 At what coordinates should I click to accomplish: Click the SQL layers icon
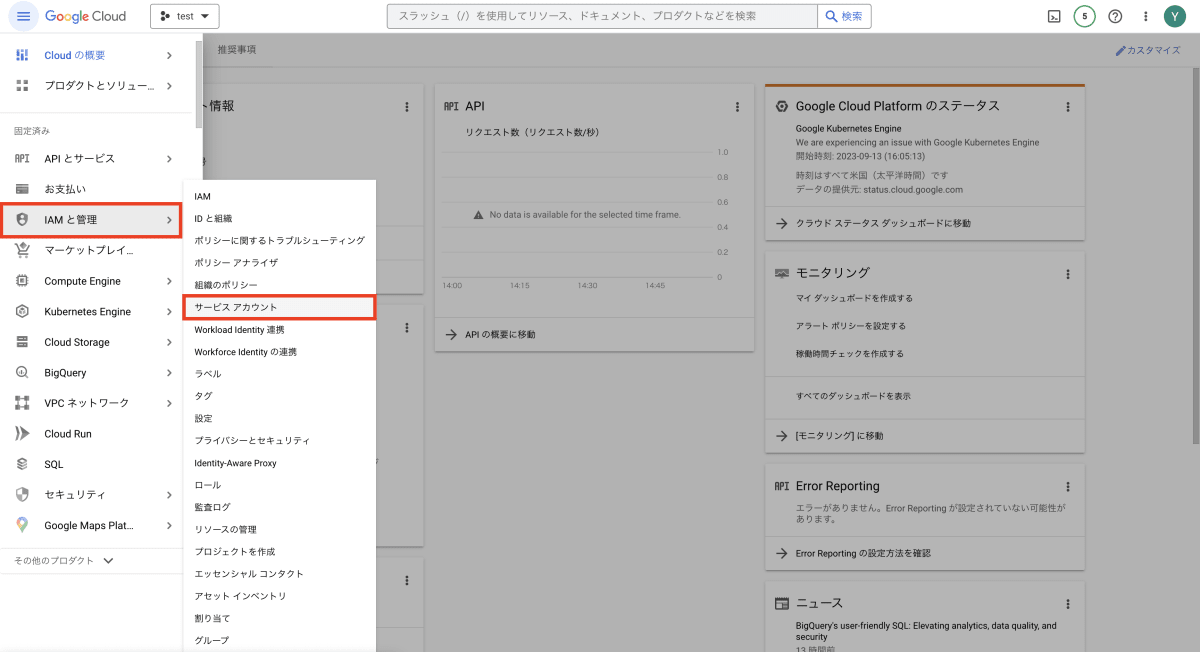pyautogui.click(x=23, y=464)
